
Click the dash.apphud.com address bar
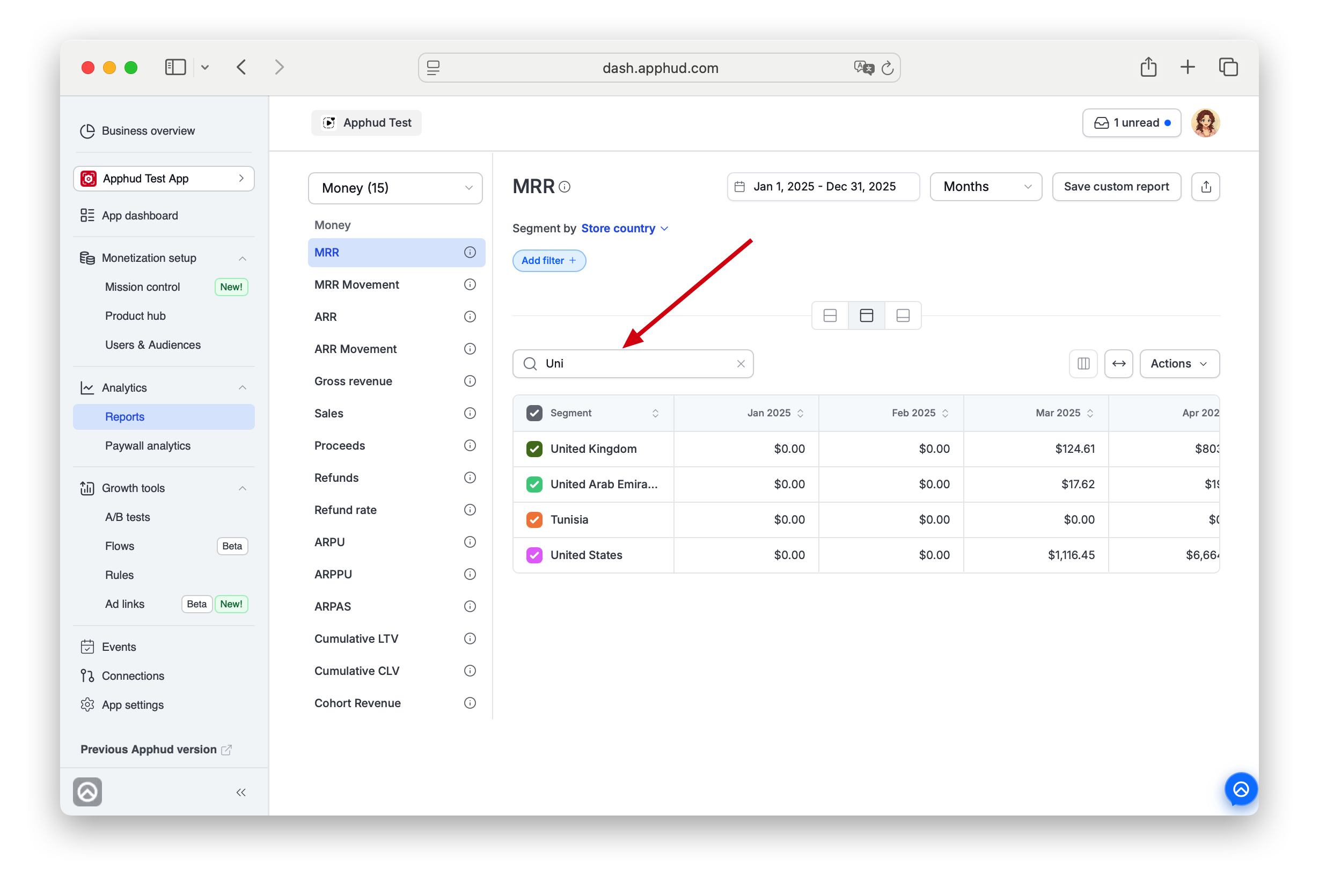(x=659, y=68)
